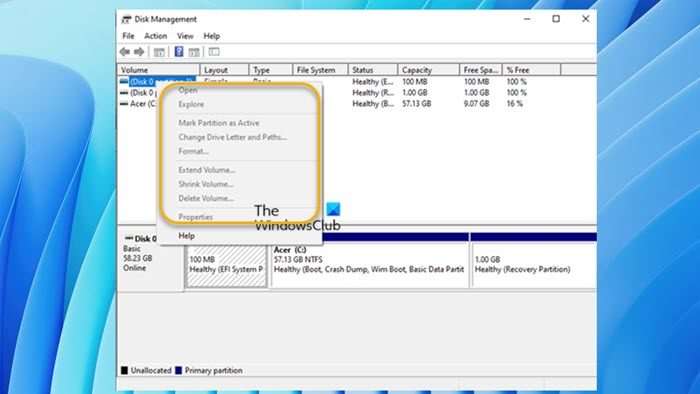Image resolution: width=700 pixels, height=394 pixels.
Task: Choose Help in the context menu
Action: click(x=187, y=236)
